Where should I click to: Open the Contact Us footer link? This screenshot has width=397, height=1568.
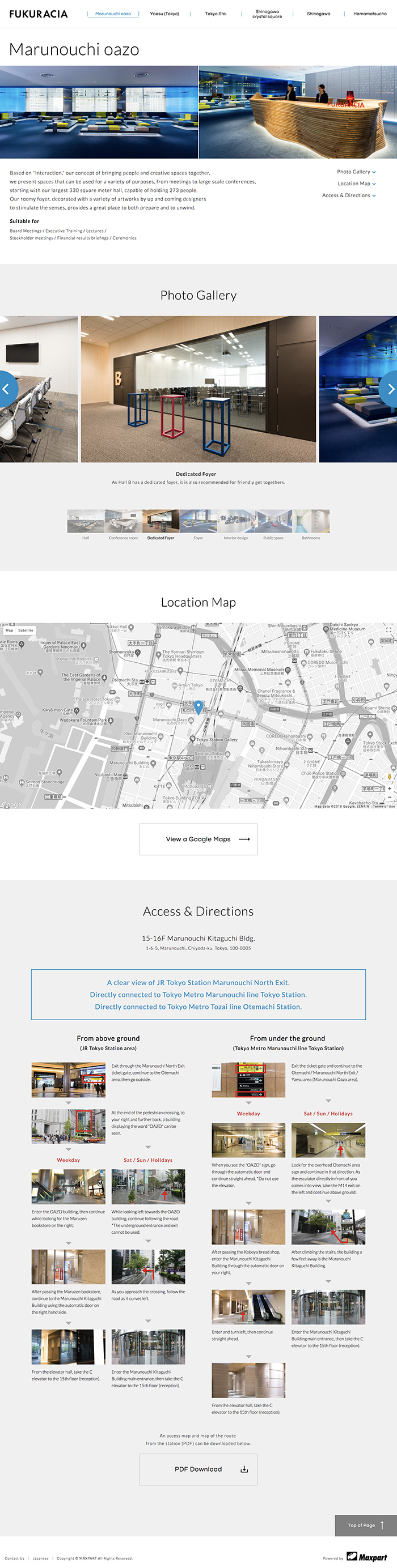pos(15,1558)
